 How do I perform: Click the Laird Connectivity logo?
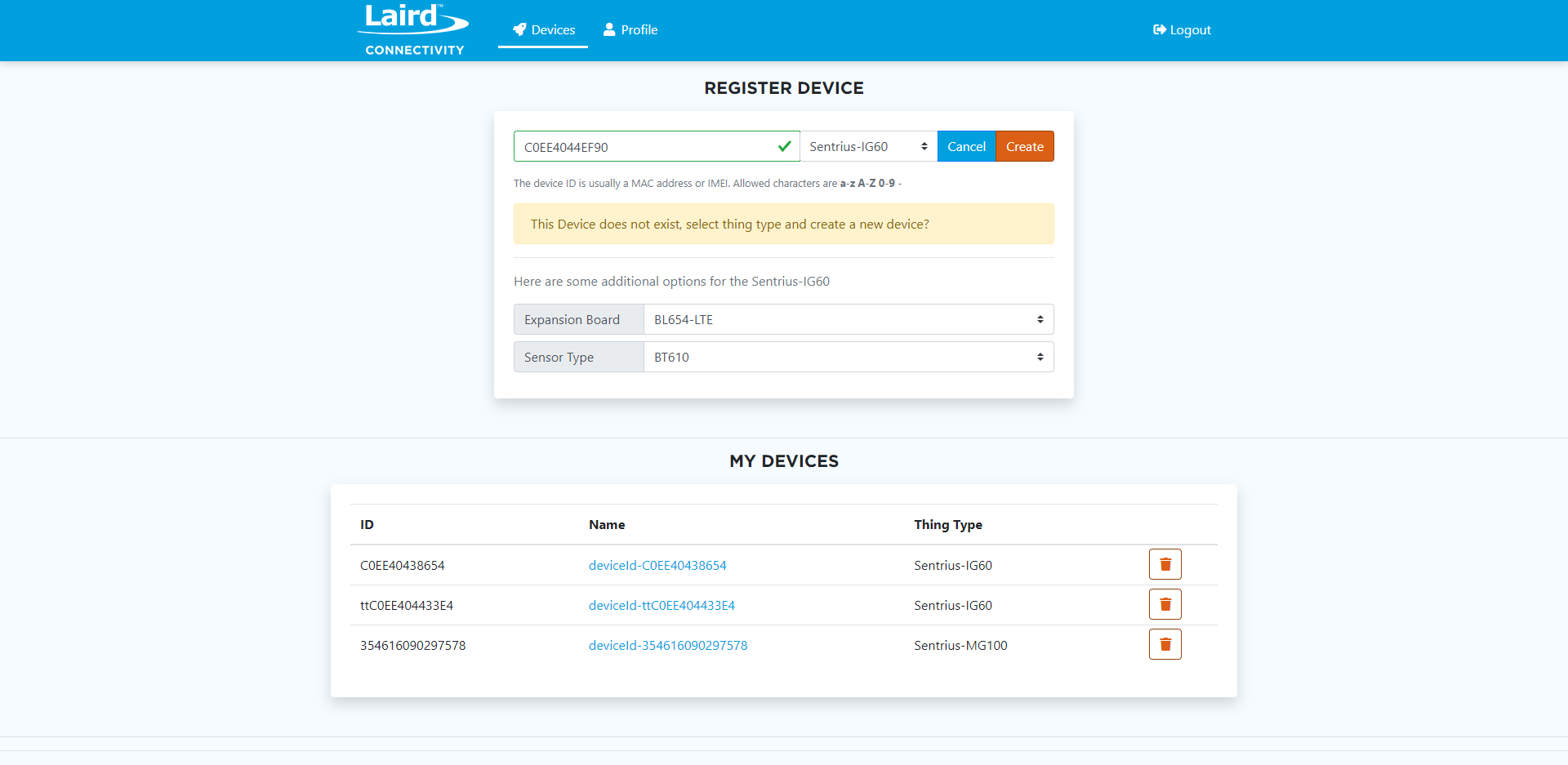tap(414, 30)
